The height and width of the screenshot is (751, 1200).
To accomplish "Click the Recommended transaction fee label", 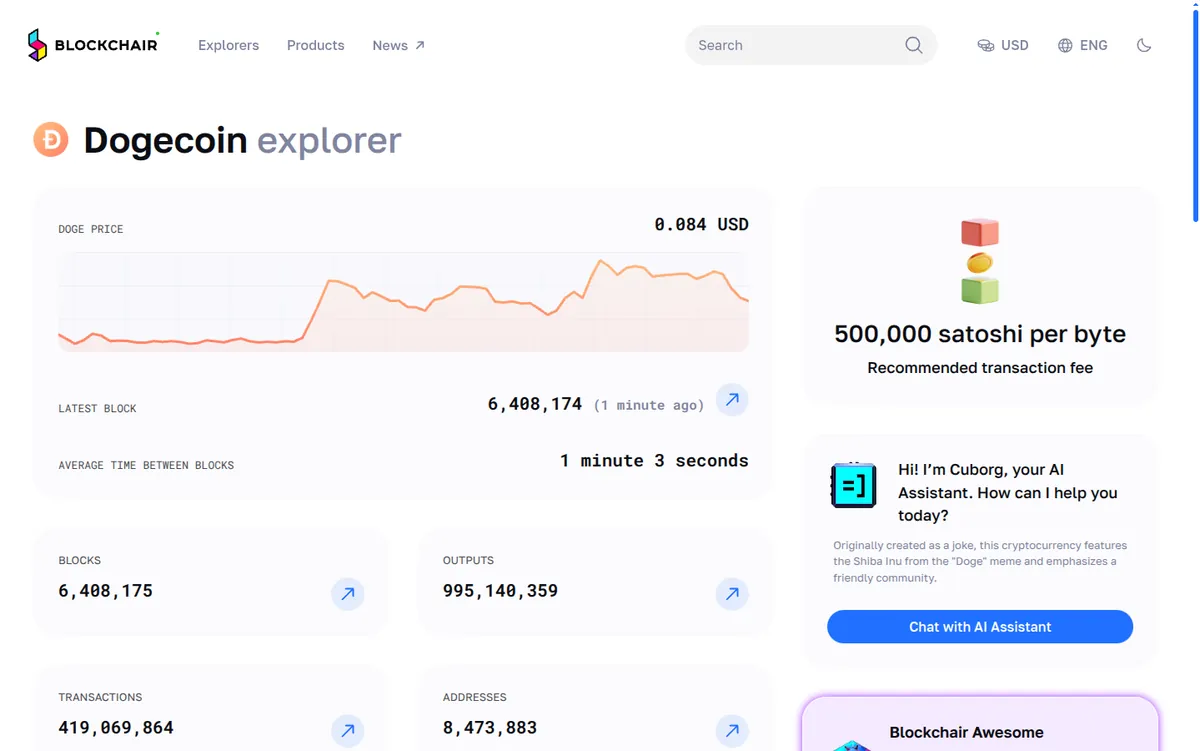I will 980,368.
